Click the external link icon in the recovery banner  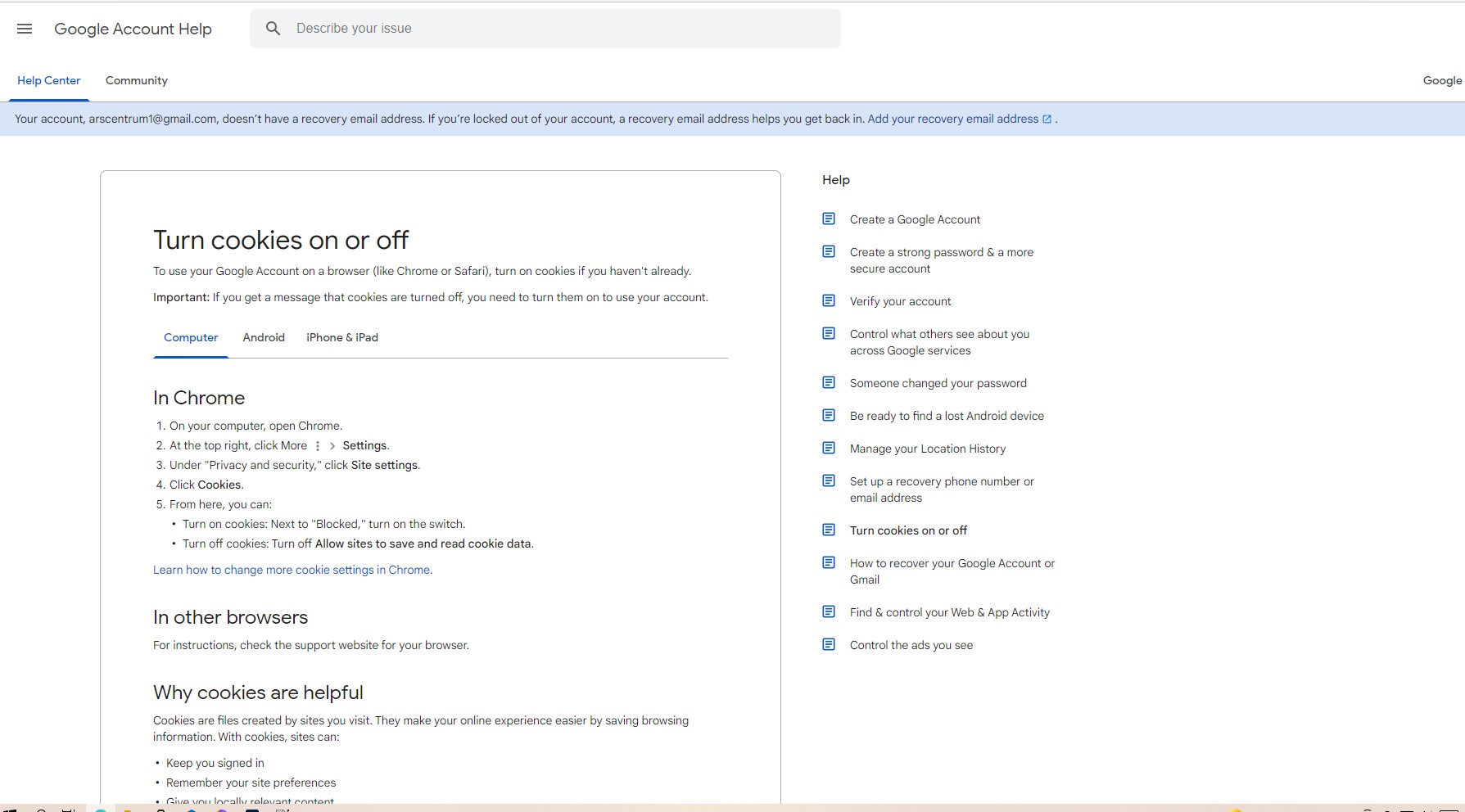click(x=1047, y=120)
